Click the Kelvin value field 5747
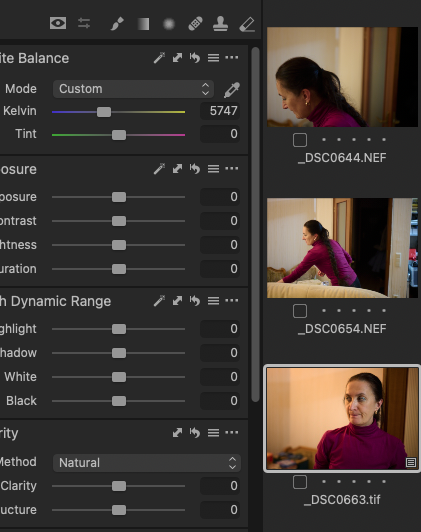Image resolution: width=421 pixels, height=532 pixels. [220, 111]
